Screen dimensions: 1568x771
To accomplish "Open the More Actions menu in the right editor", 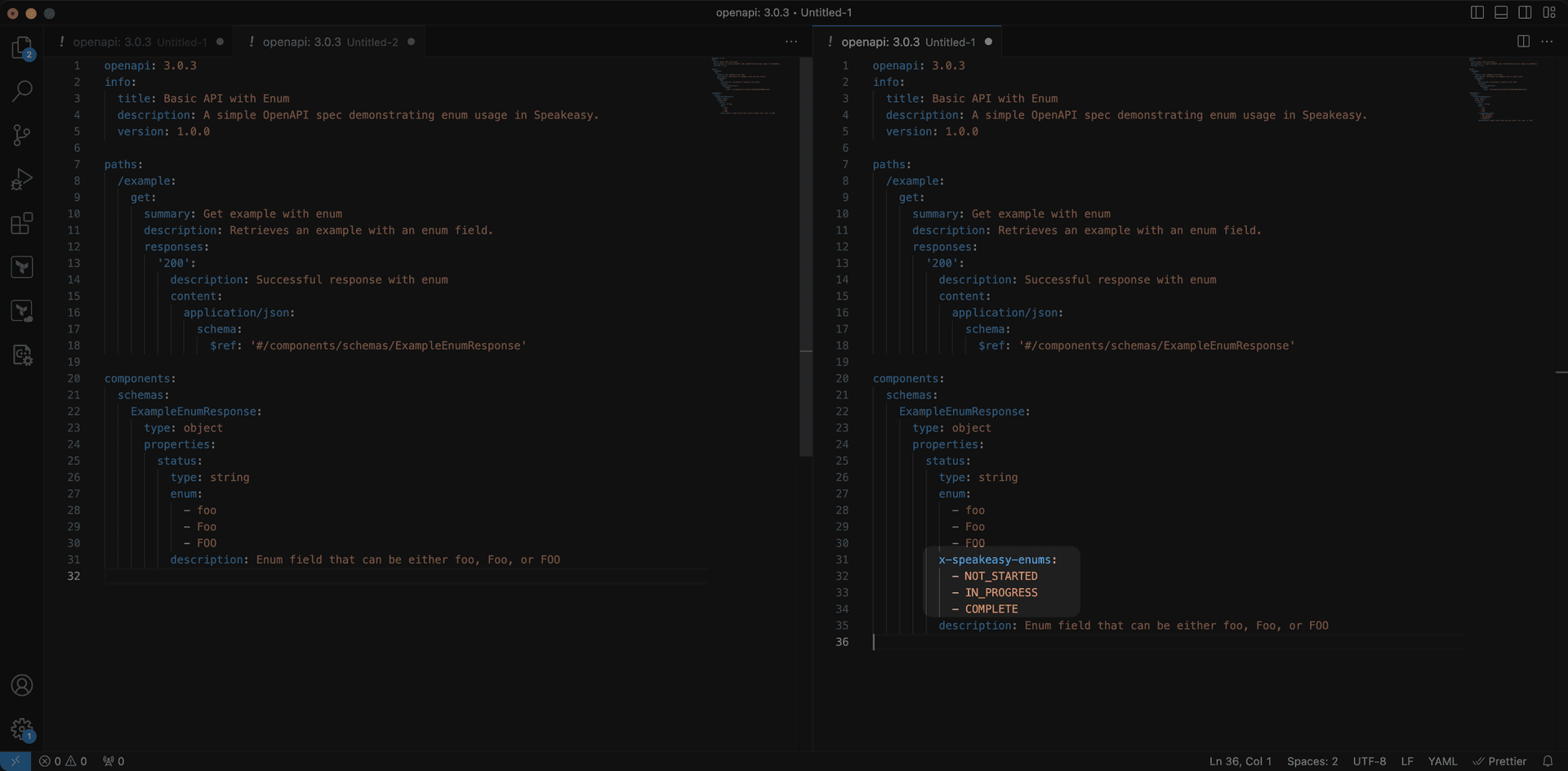I will 1548,41.
